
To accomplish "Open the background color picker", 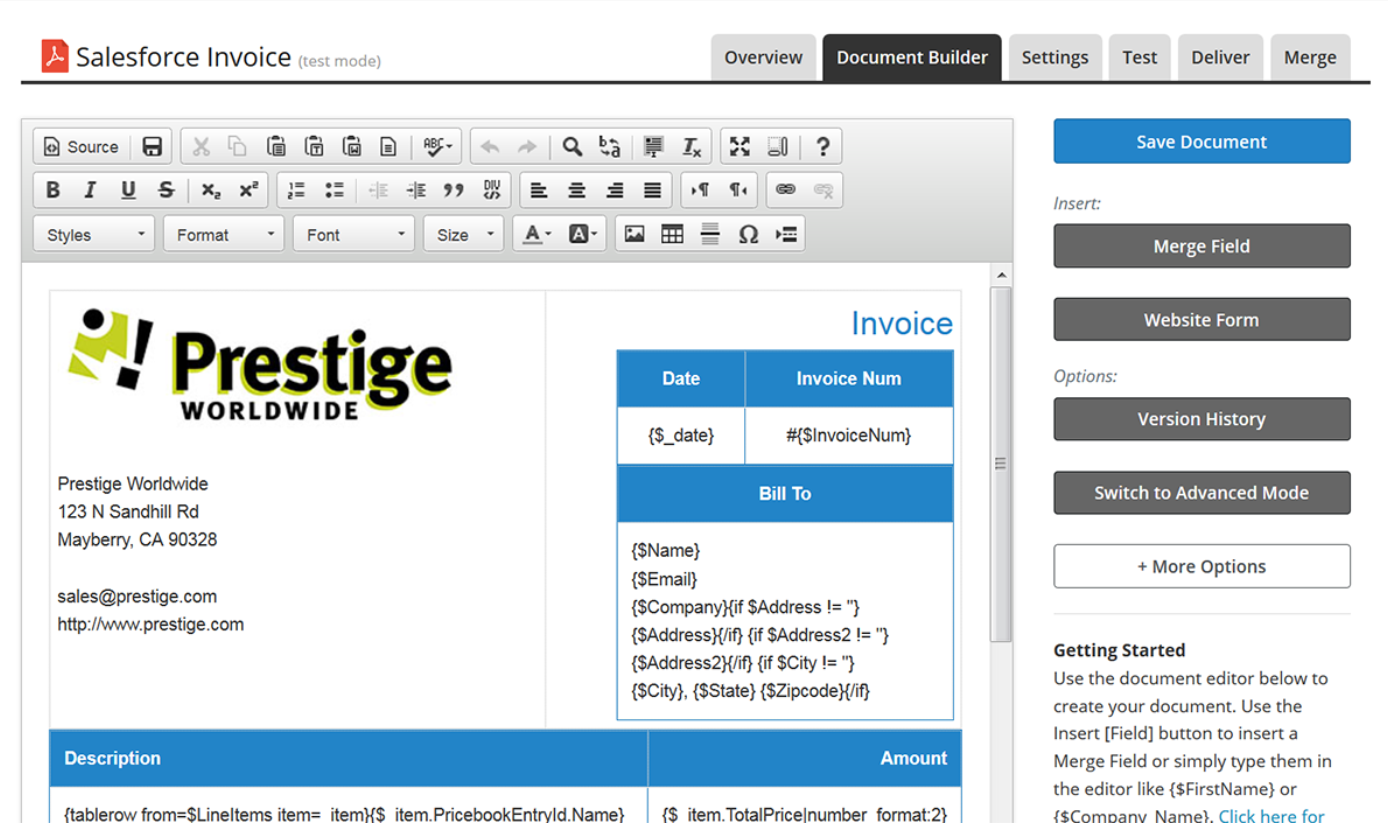I will (582, 234).
